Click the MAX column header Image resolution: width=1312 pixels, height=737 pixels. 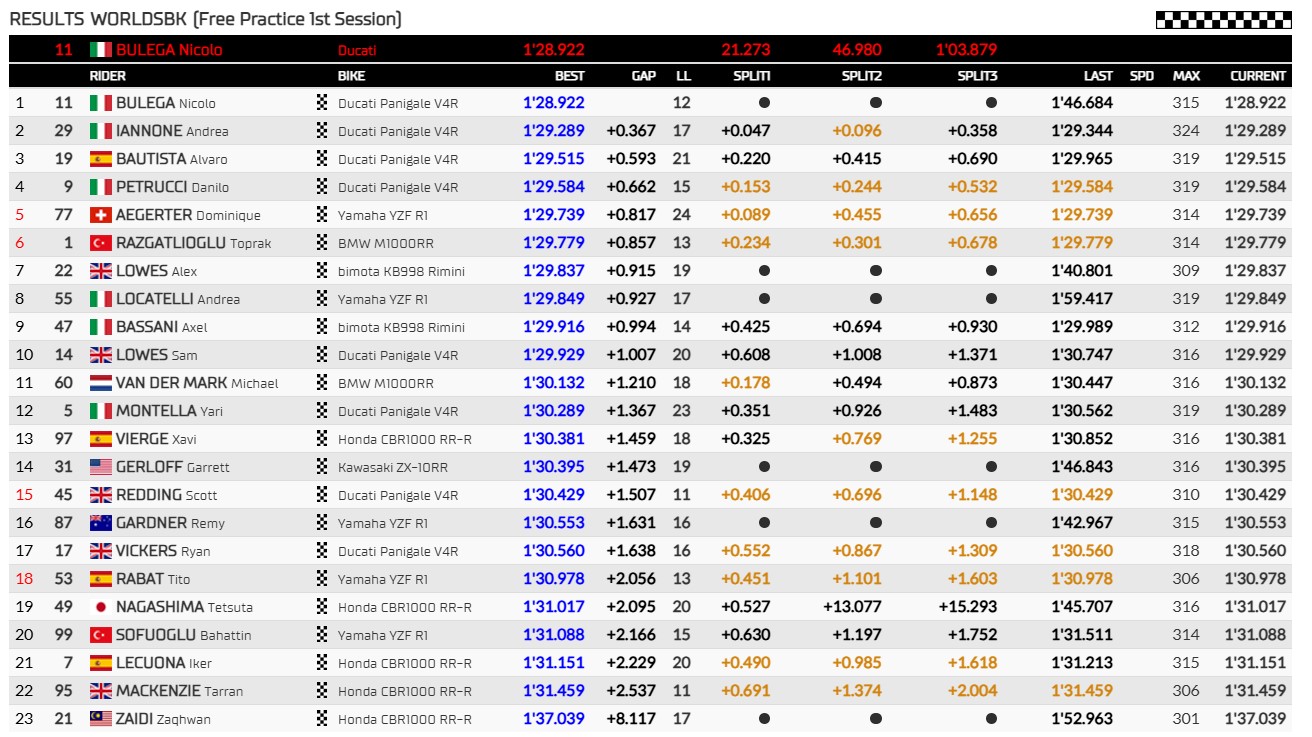[x=1187, y=76]
